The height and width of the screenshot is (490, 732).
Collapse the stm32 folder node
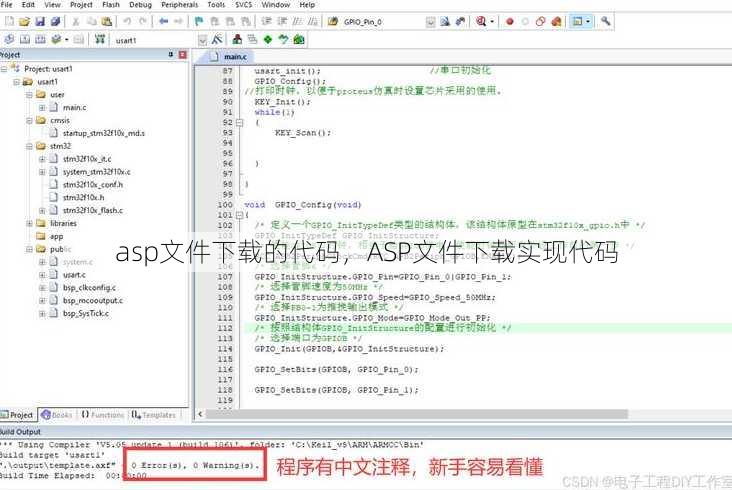point(29,146)
